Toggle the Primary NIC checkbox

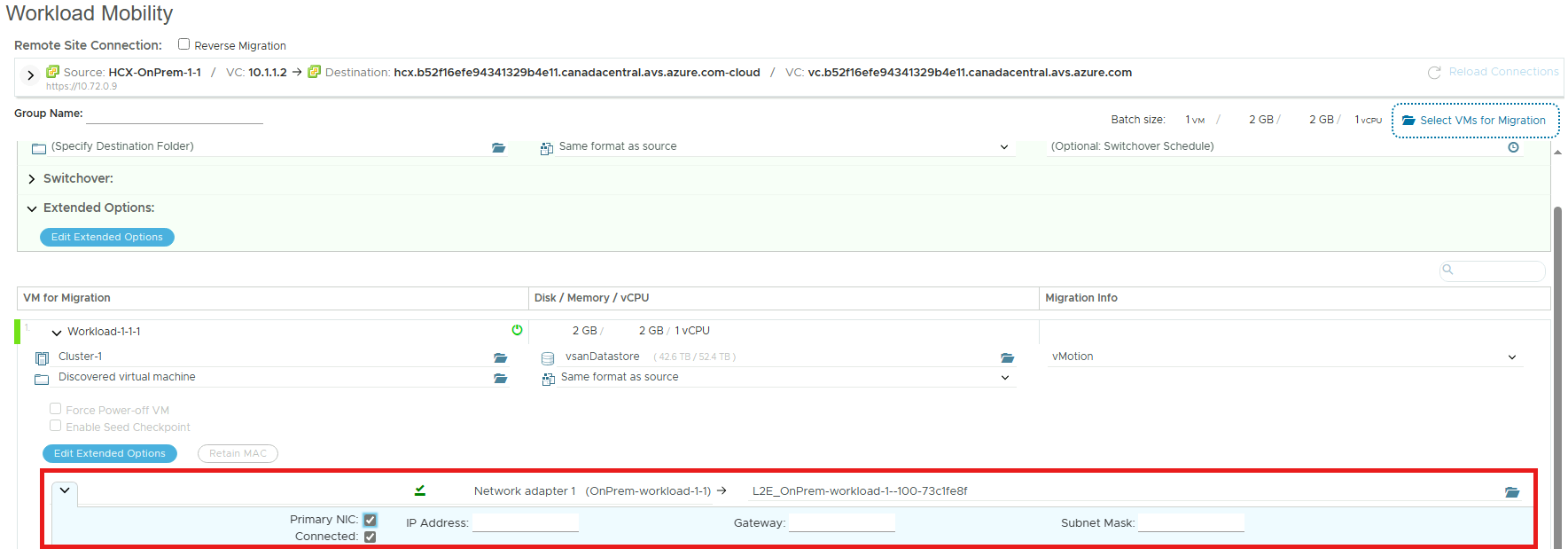point(370,520)
